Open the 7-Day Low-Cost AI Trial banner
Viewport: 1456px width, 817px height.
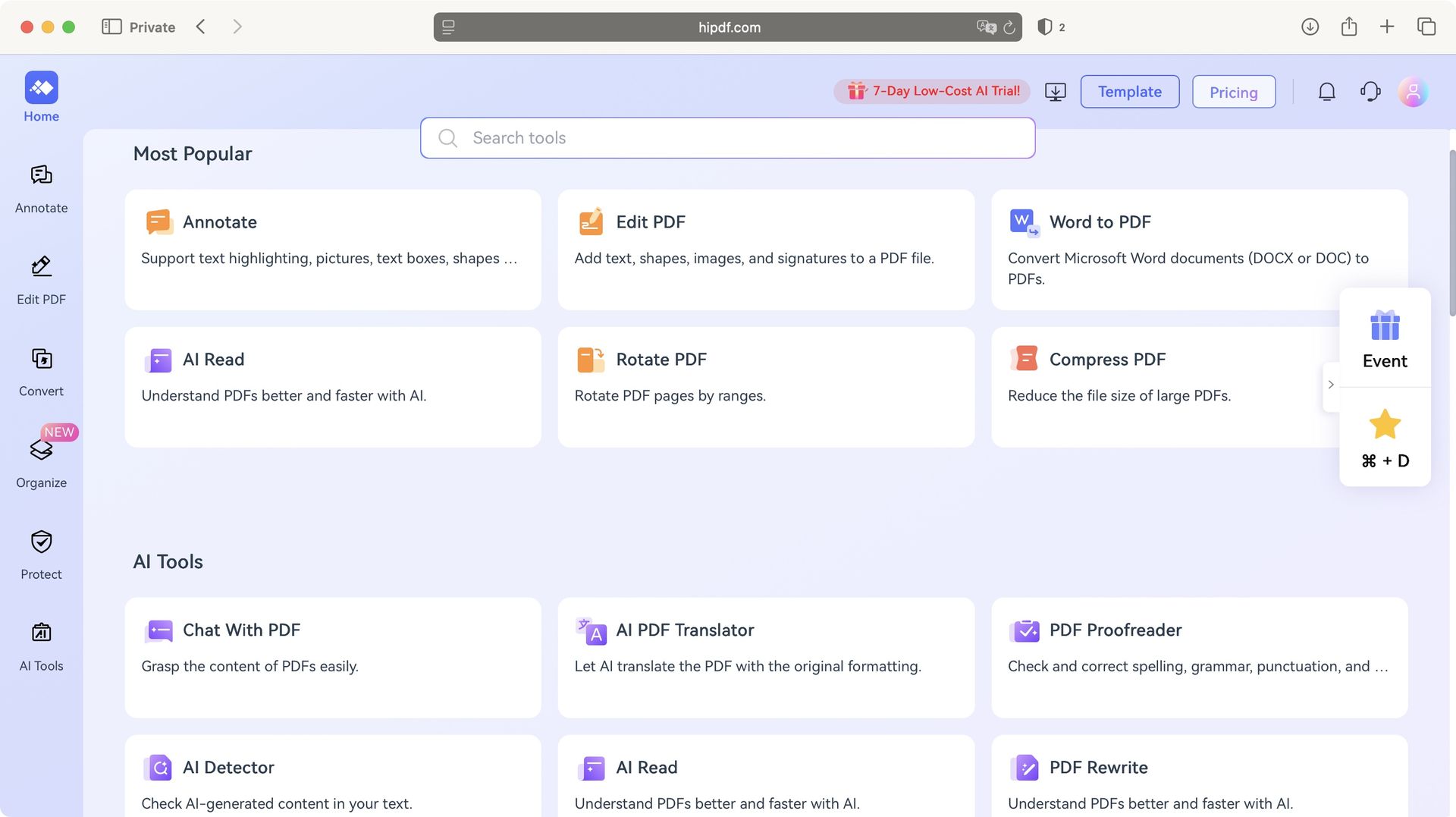[x=931, y=91]
